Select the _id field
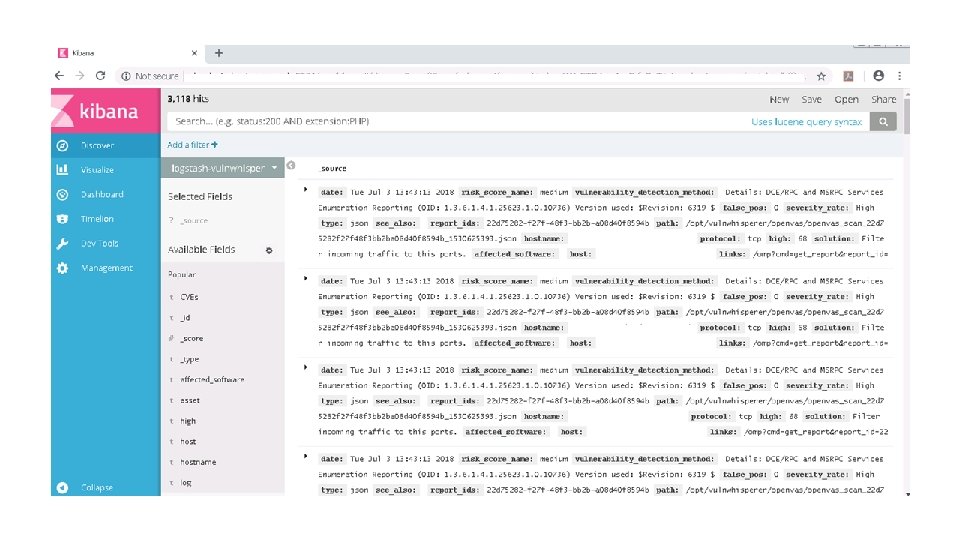 185,318
